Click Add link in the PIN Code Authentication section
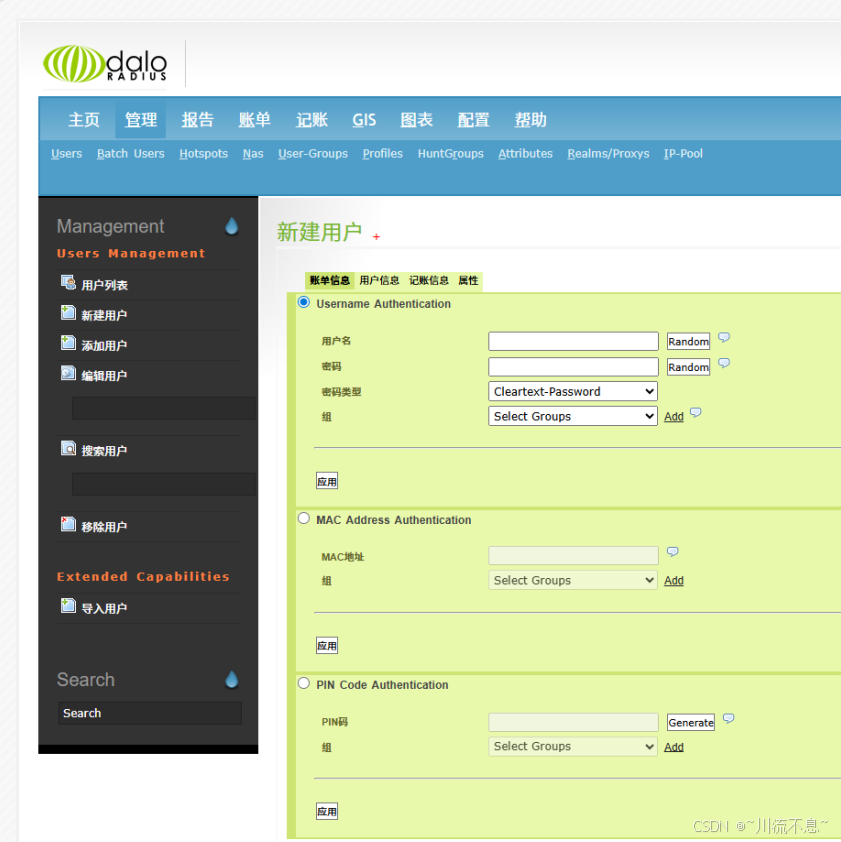Image resolution: width=841 pixels, height=842 pixels. click(674, 747)
